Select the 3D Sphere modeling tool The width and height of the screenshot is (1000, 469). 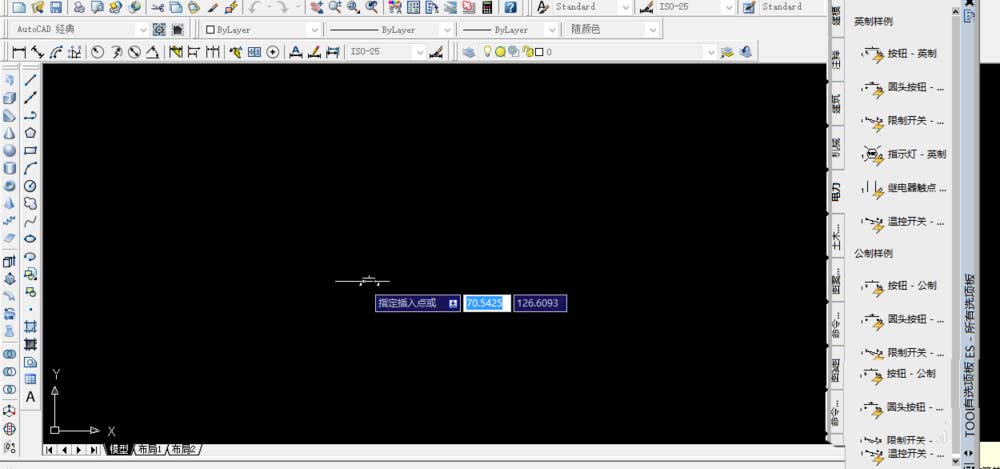(10, 151)
